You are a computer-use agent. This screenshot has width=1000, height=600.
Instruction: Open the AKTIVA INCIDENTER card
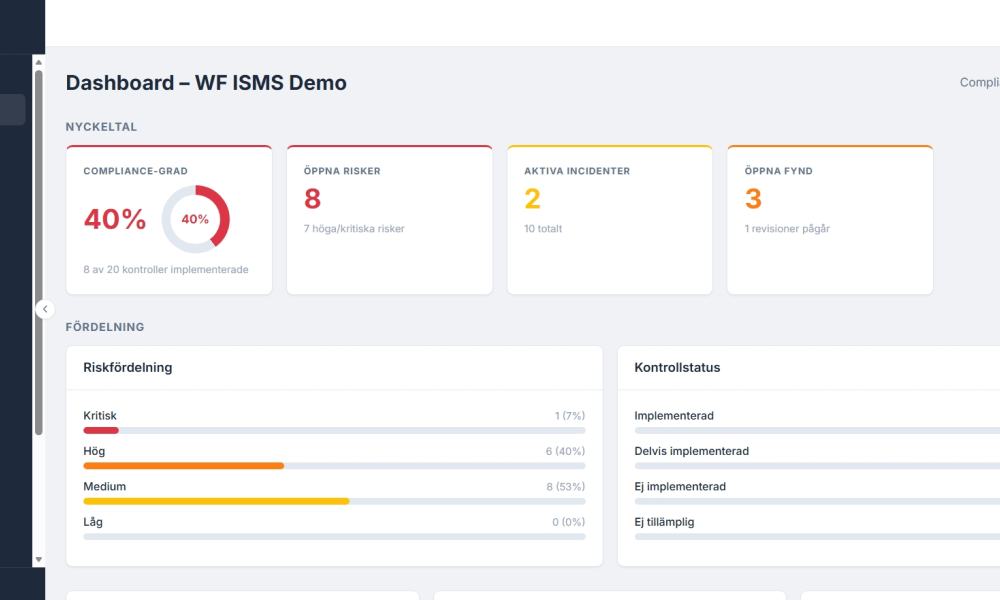coord(609,219)
